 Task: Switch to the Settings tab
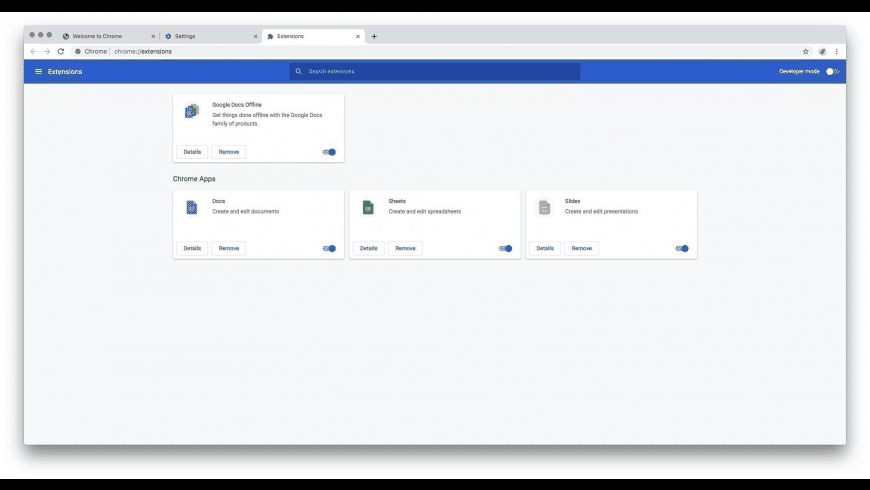tap(210, 37)
